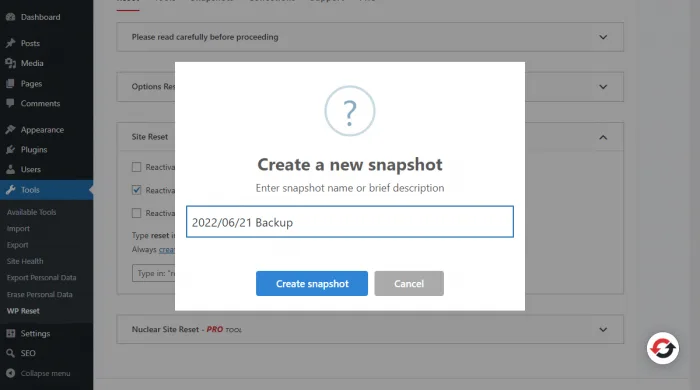Click the Collapse menu arrow icon
The image size is (700, 390).
coord(11,373)
